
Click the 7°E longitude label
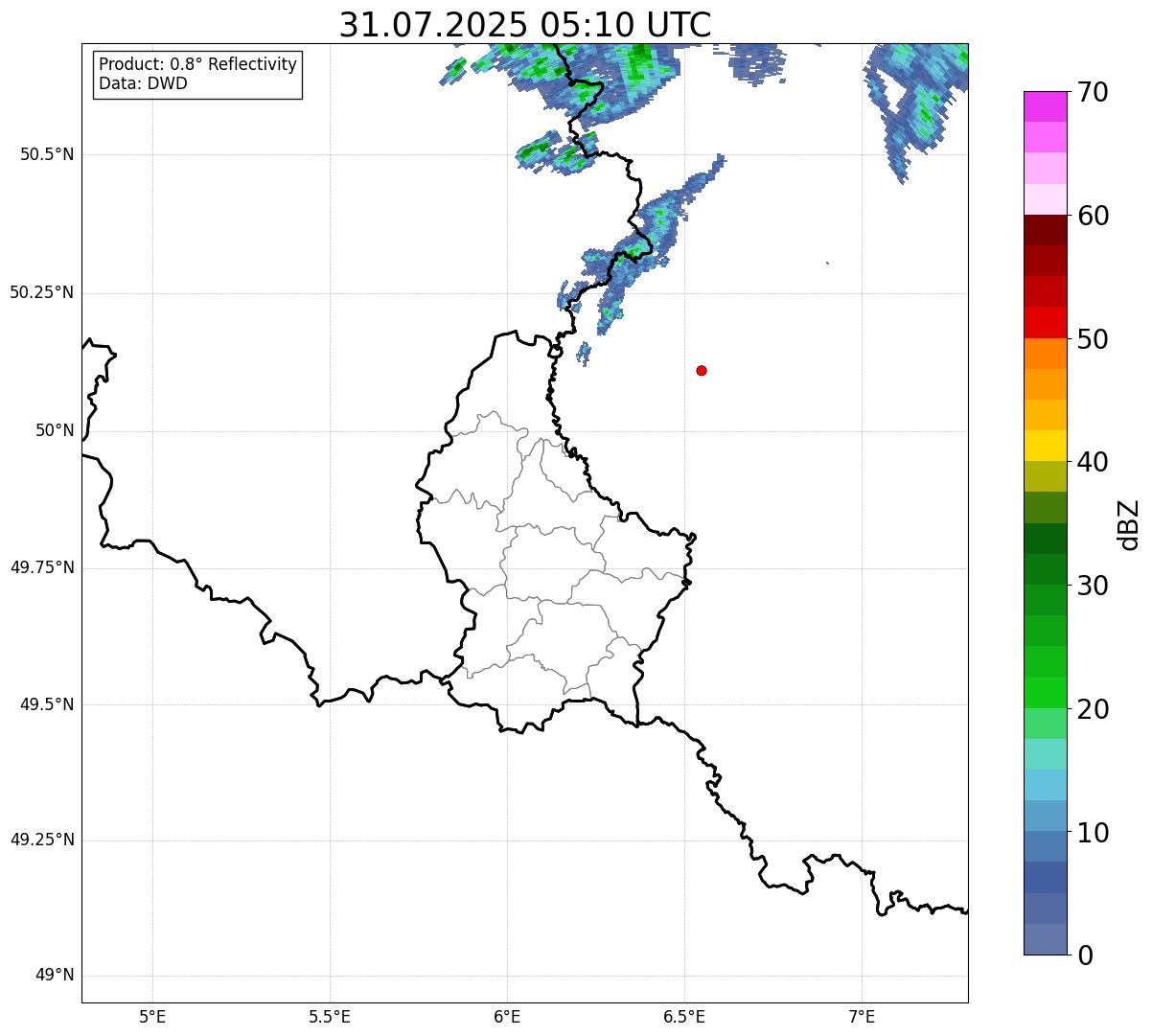tap(862, 1016)
